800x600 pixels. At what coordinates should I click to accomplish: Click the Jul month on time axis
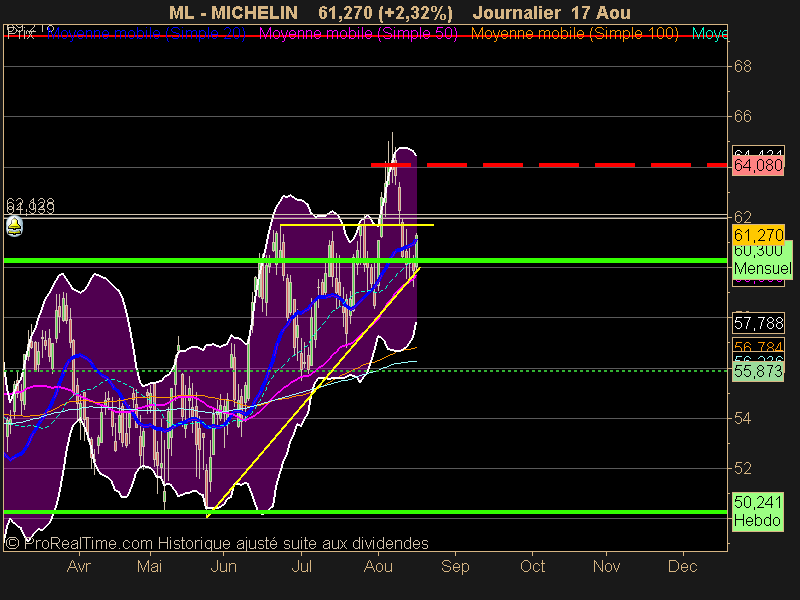[x=302, y=566]
